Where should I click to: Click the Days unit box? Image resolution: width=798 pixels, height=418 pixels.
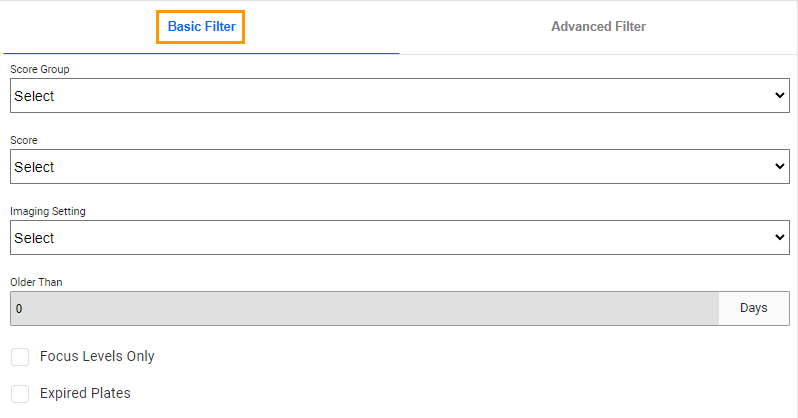(x=753, y=309)
